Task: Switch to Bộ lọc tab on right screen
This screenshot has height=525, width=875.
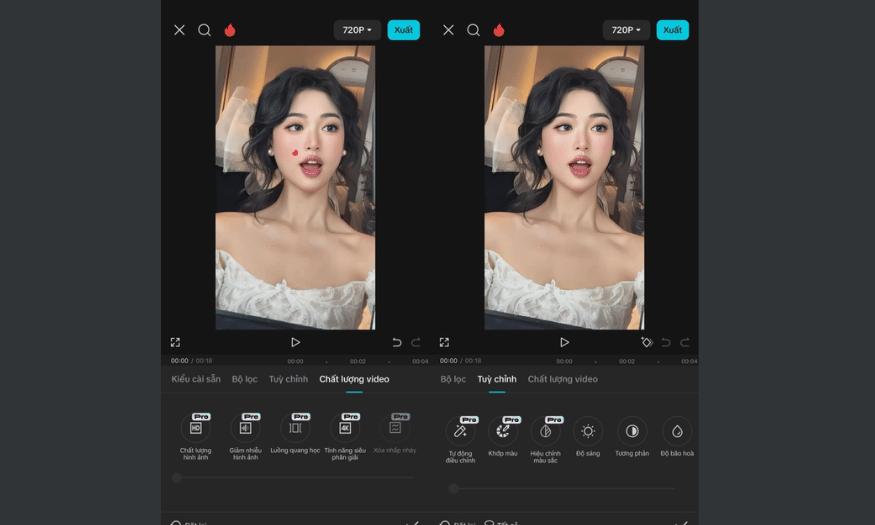Action: click(x=453, y=379)
